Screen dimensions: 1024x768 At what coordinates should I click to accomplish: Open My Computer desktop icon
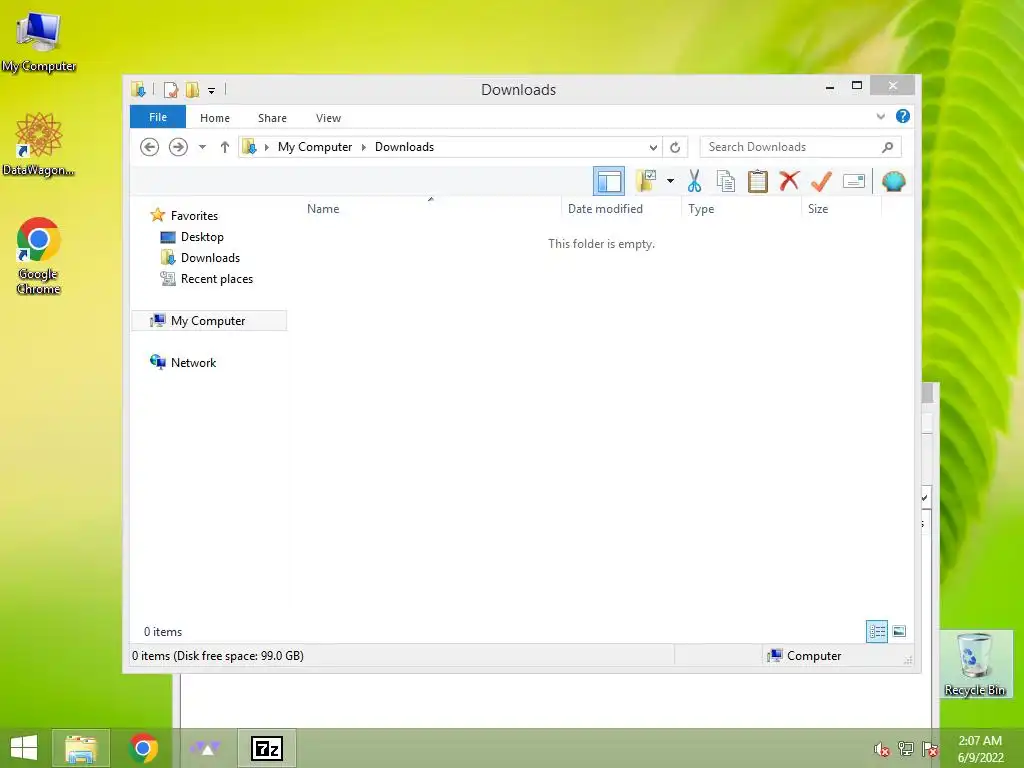39,42
